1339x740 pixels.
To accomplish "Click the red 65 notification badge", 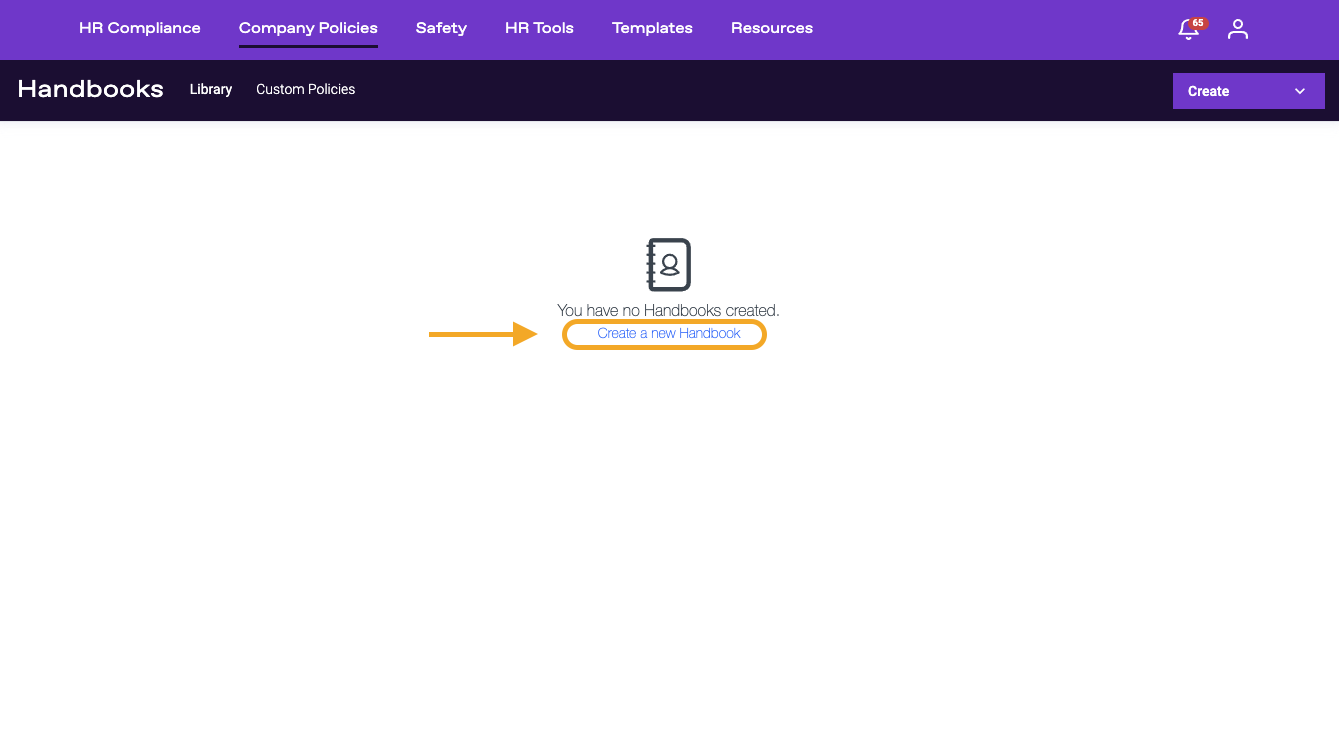I will pyautogui.click(x=1198, y=22).
